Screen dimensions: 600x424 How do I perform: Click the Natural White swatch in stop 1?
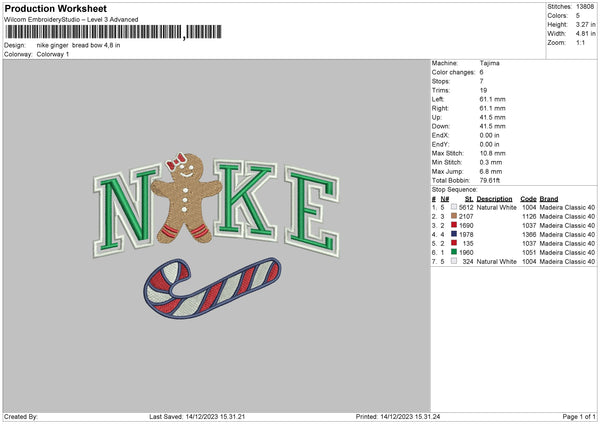(454, 207)
